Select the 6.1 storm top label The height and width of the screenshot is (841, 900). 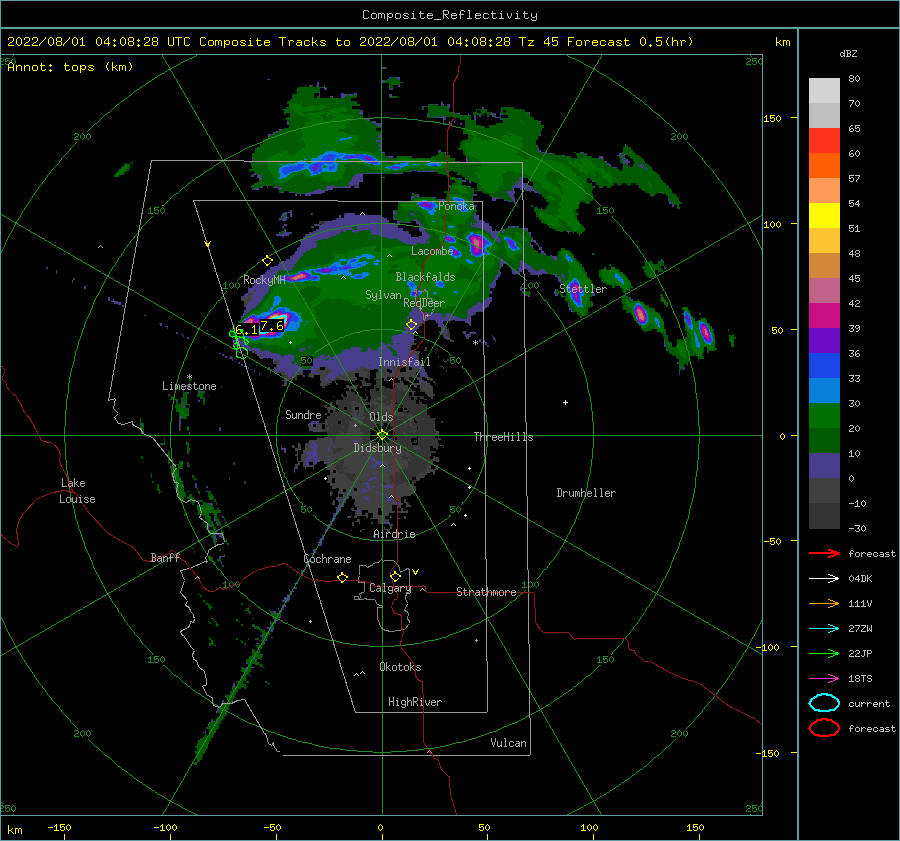[247, 330]
